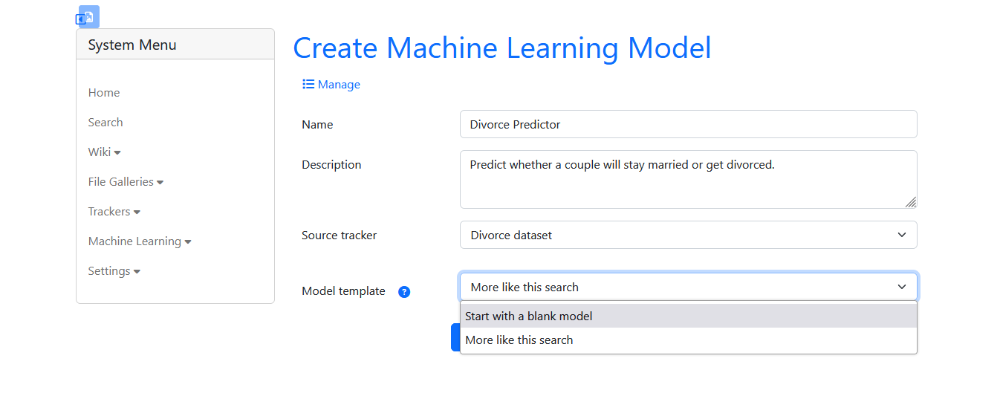Click the Description textarea resize handle
This screenshot has height=407, width=1000.
tap(911, 202)
